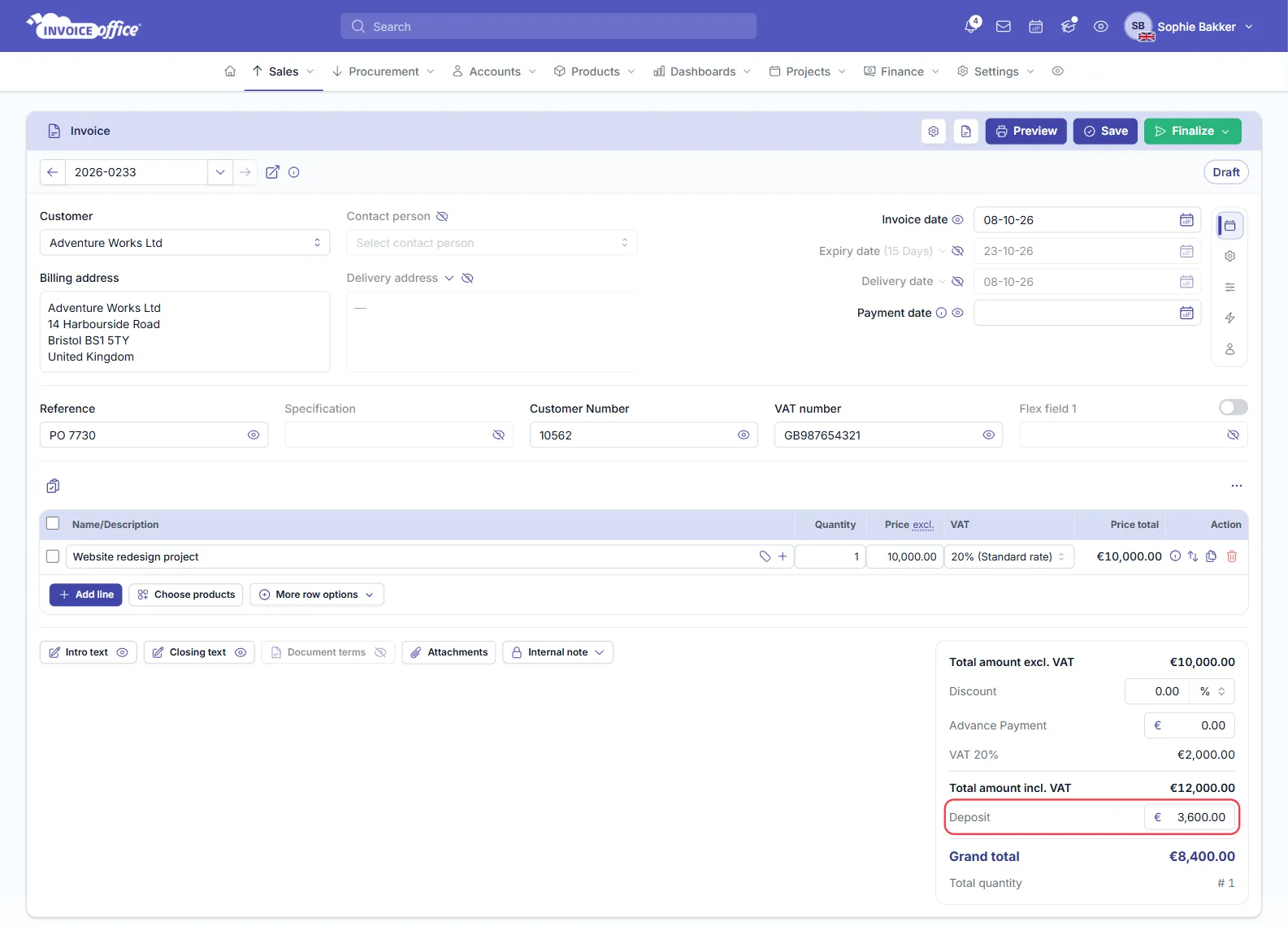This screenshot has height=926, width=1288.
Task: Click the Payment date calendar picker
Action: pos(1186,313)
